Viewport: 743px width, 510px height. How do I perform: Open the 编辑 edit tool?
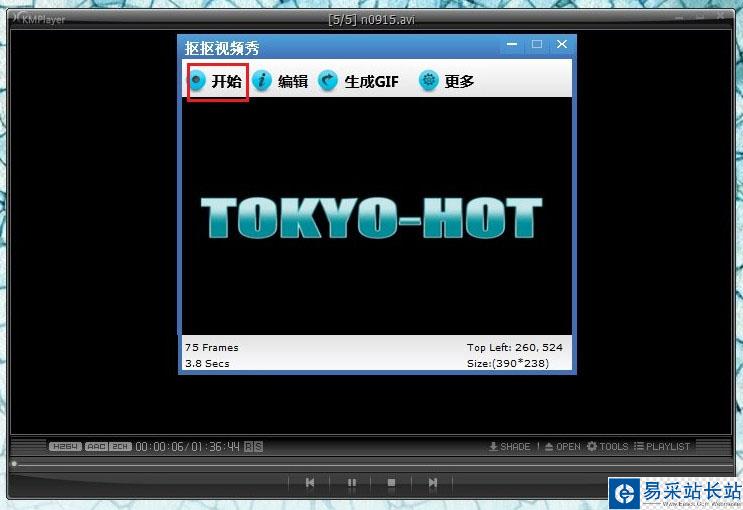(280, 81)
